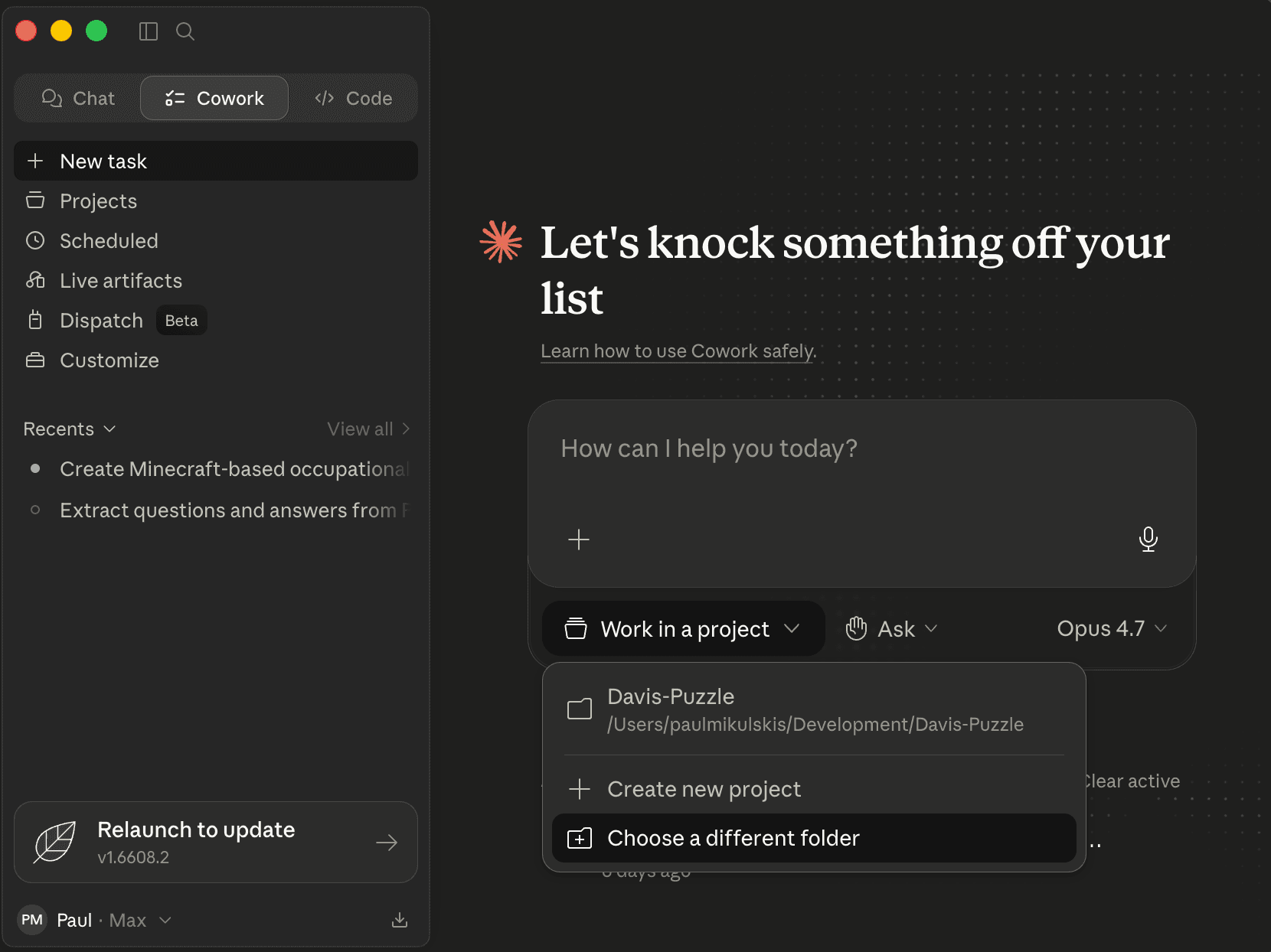Open Create Minecraft-based occupational task
Image resolution: width=1271 pixels, height=952 pixels.
[x=216, y=468]
